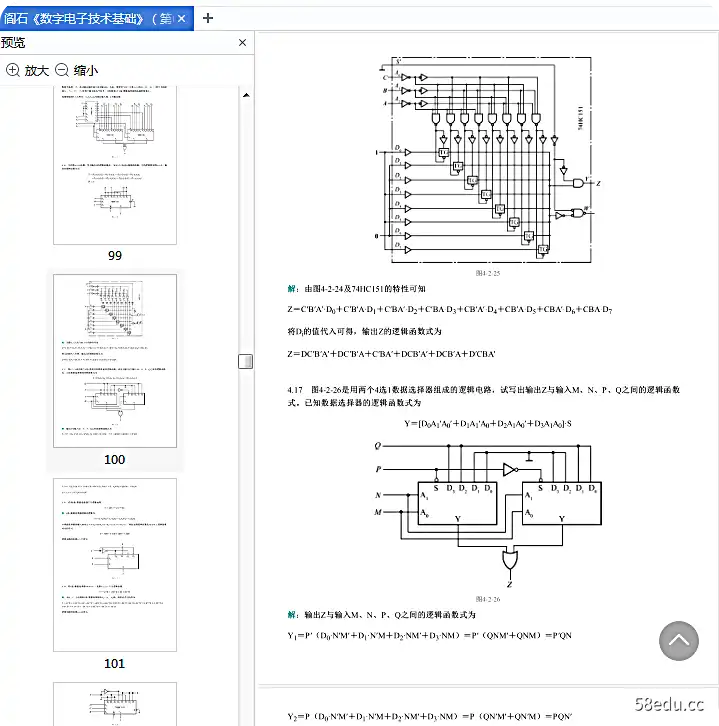The image size is (719, 726).
Task: Click the 放大 text label
Action: 37,71
